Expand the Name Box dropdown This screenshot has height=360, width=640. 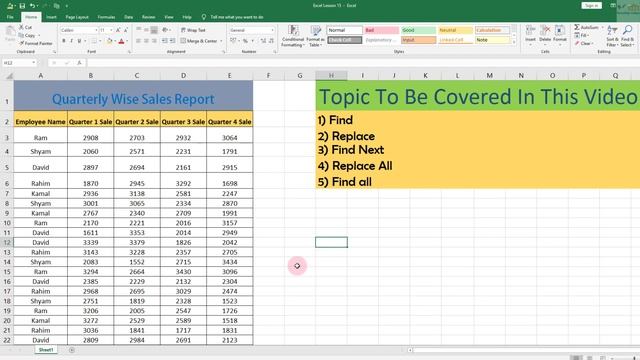33,63
